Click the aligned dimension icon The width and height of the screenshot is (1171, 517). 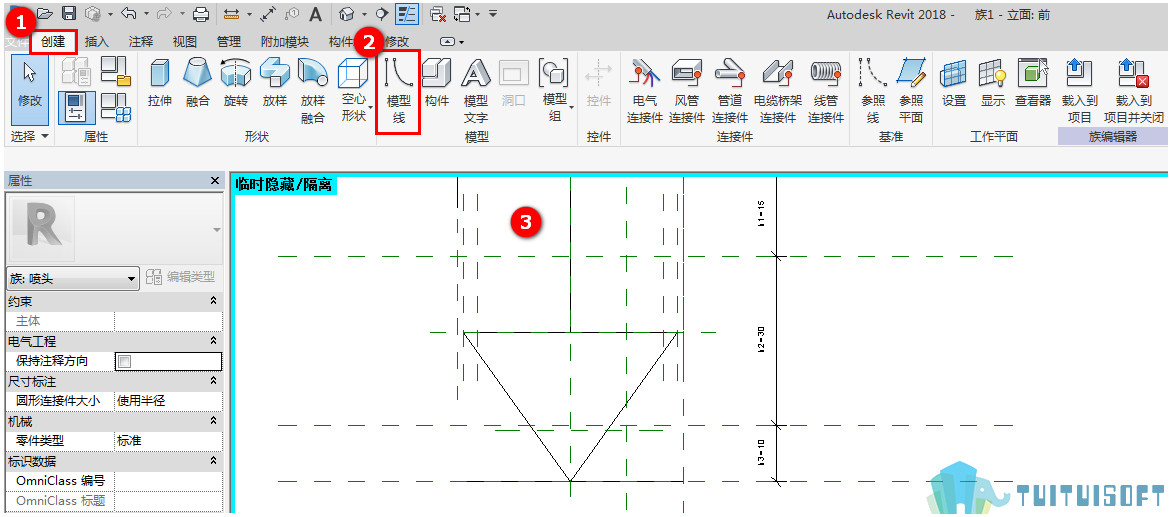click(265, 13)
